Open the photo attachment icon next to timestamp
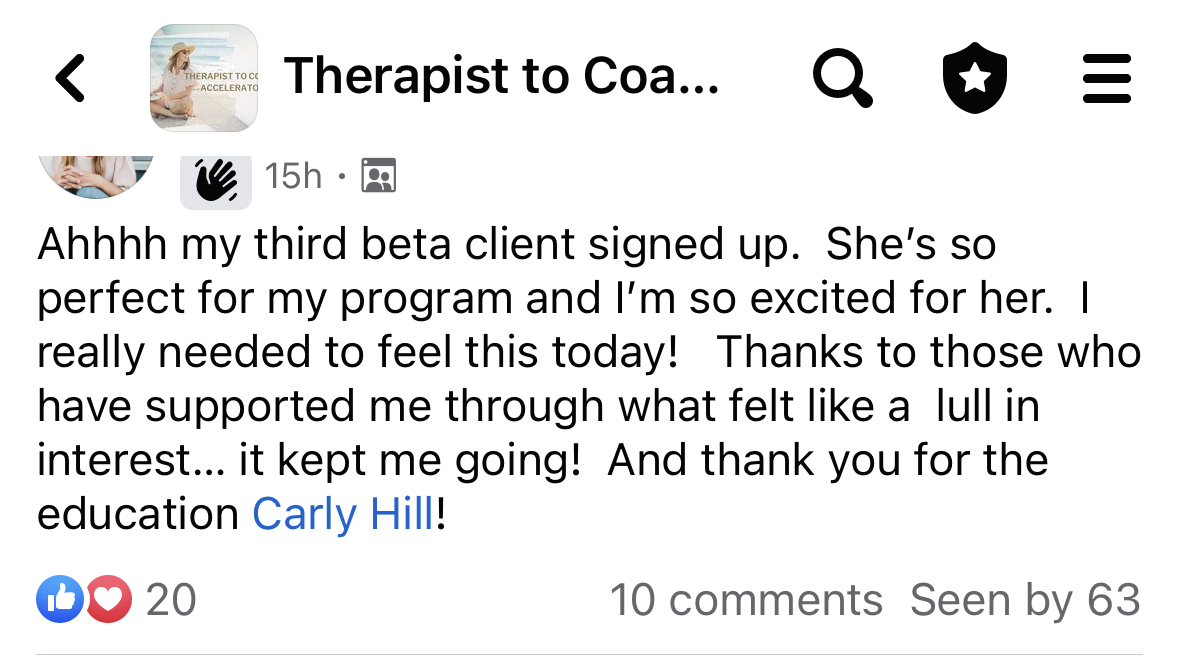Viewport: 1179px width, 659px height. (x=378, y=174)
